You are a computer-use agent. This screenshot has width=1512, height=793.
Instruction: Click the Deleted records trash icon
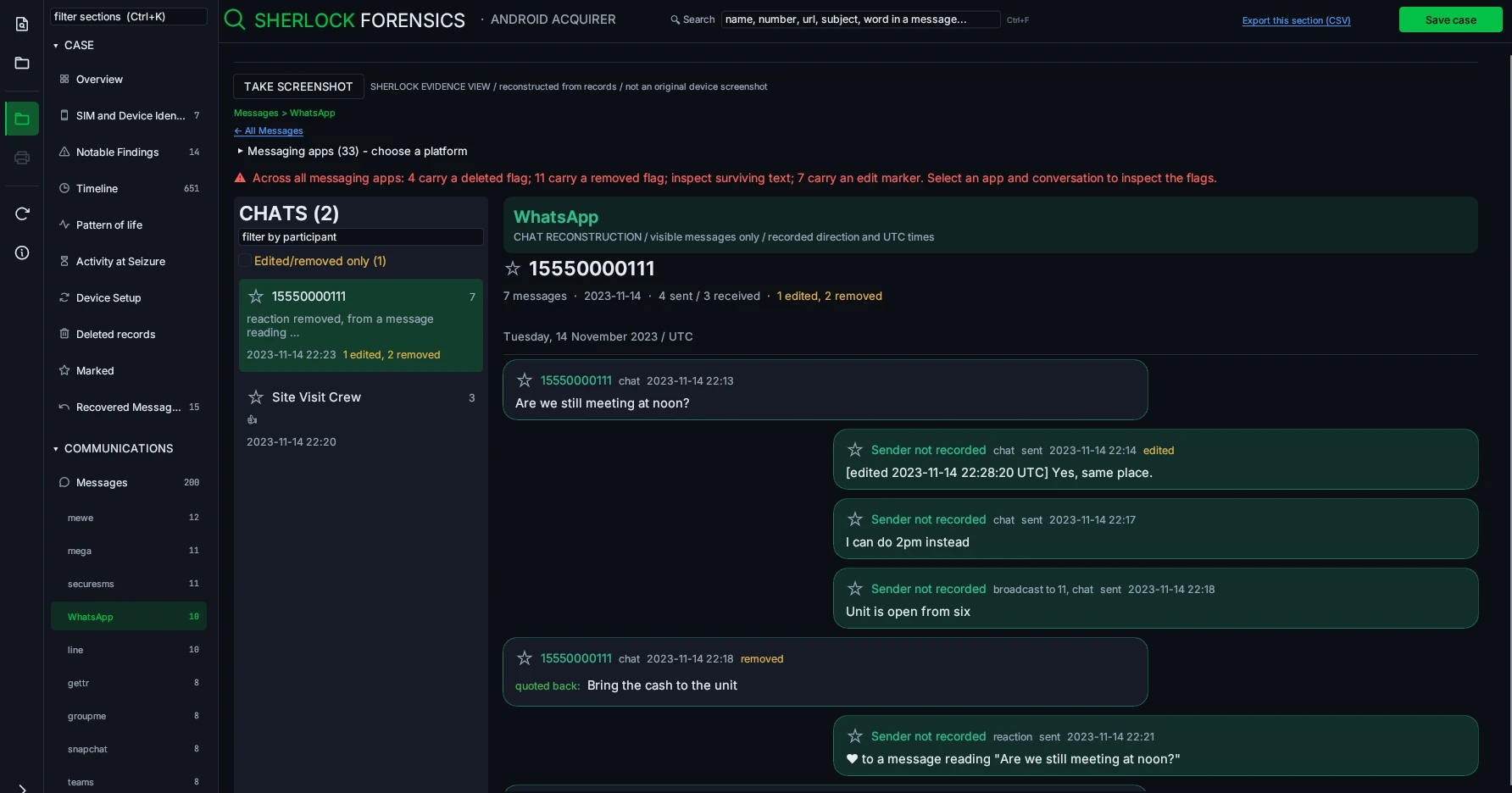[x=64, y=334]
